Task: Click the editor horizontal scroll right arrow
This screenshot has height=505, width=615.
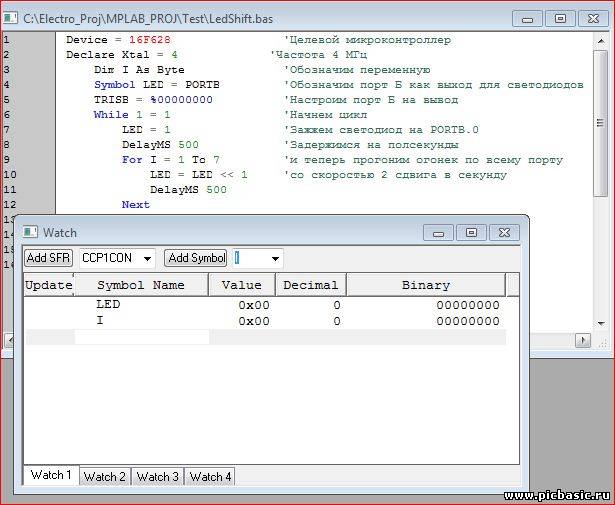Action: [x=583, y=340]
